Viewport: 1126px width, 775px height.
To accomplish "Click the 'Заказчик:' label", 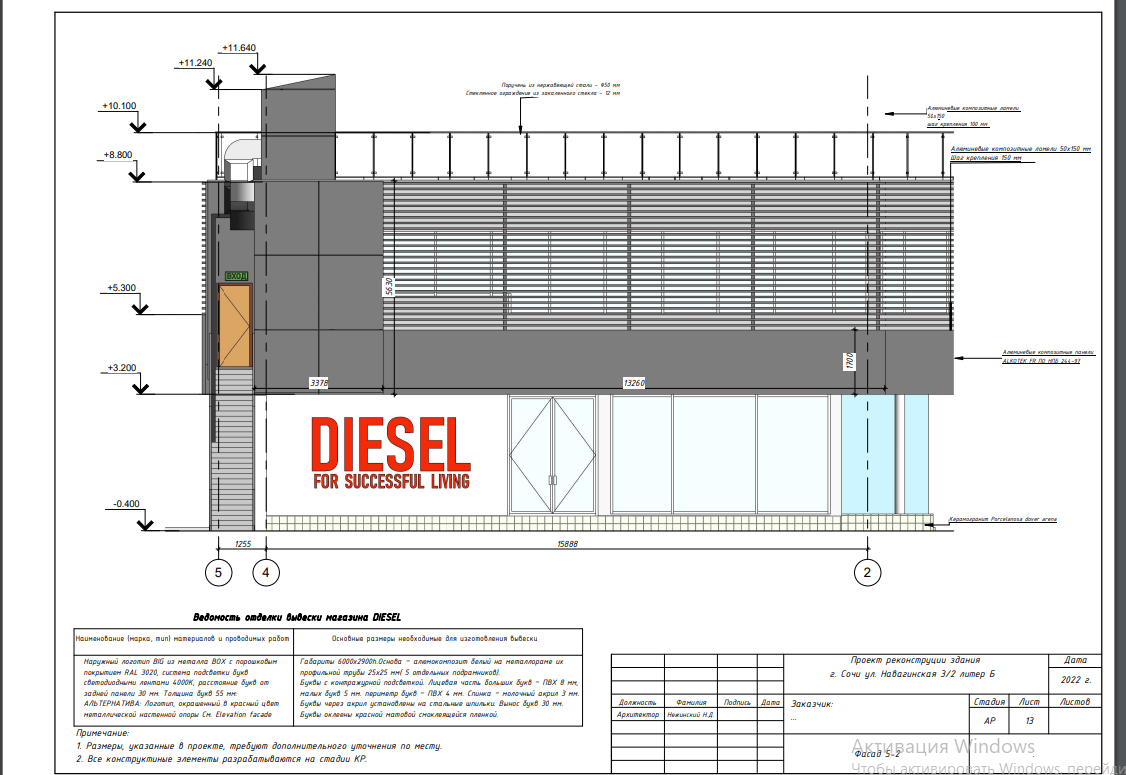I will pos(811,705).
